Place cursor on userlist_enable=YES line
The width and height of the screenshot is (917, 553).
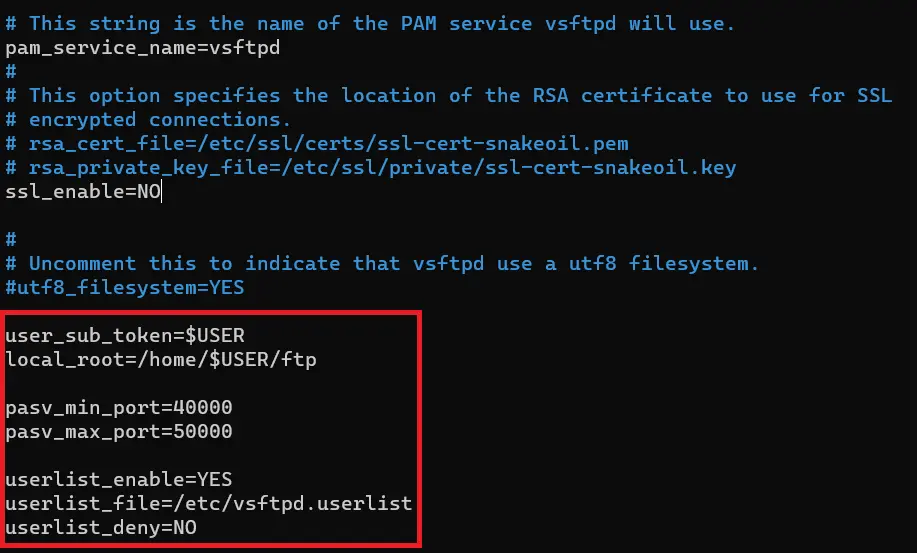[x=119, y=479]
